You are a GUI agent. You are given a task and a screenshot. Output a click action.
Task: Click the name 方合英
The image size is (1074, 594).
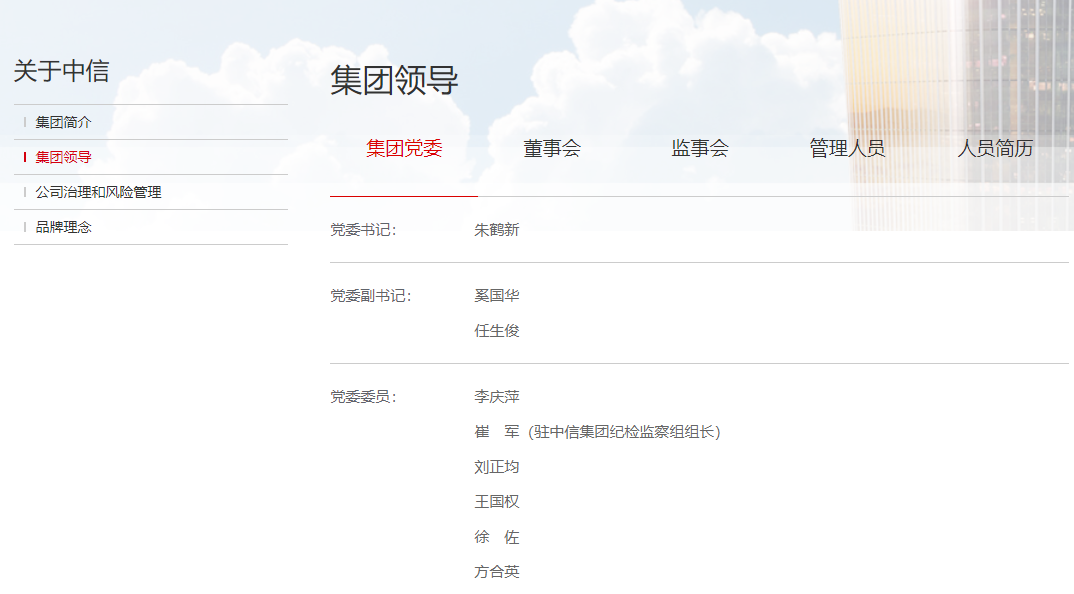(x=497, y=572)
